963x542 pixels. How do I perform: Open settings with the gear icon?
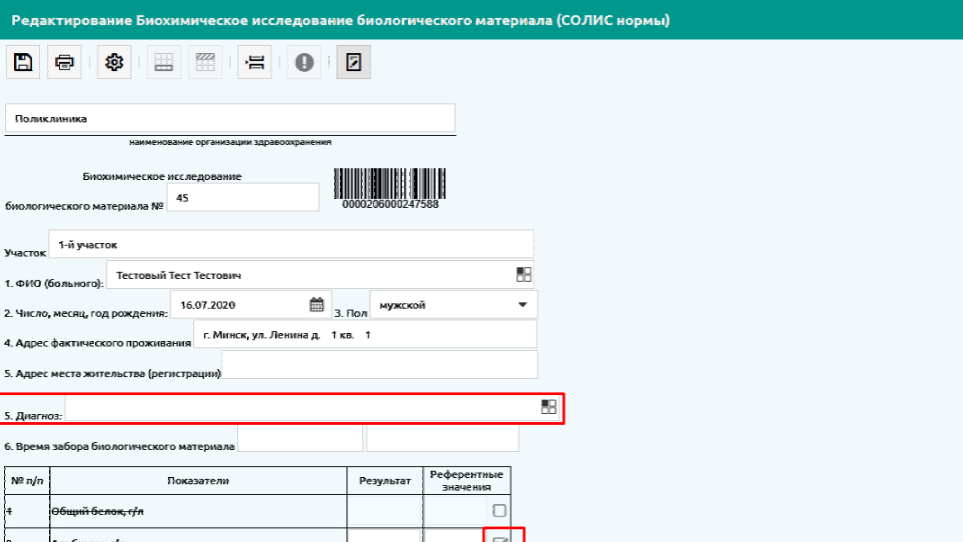pyautogui.click(x=114, y=62)
